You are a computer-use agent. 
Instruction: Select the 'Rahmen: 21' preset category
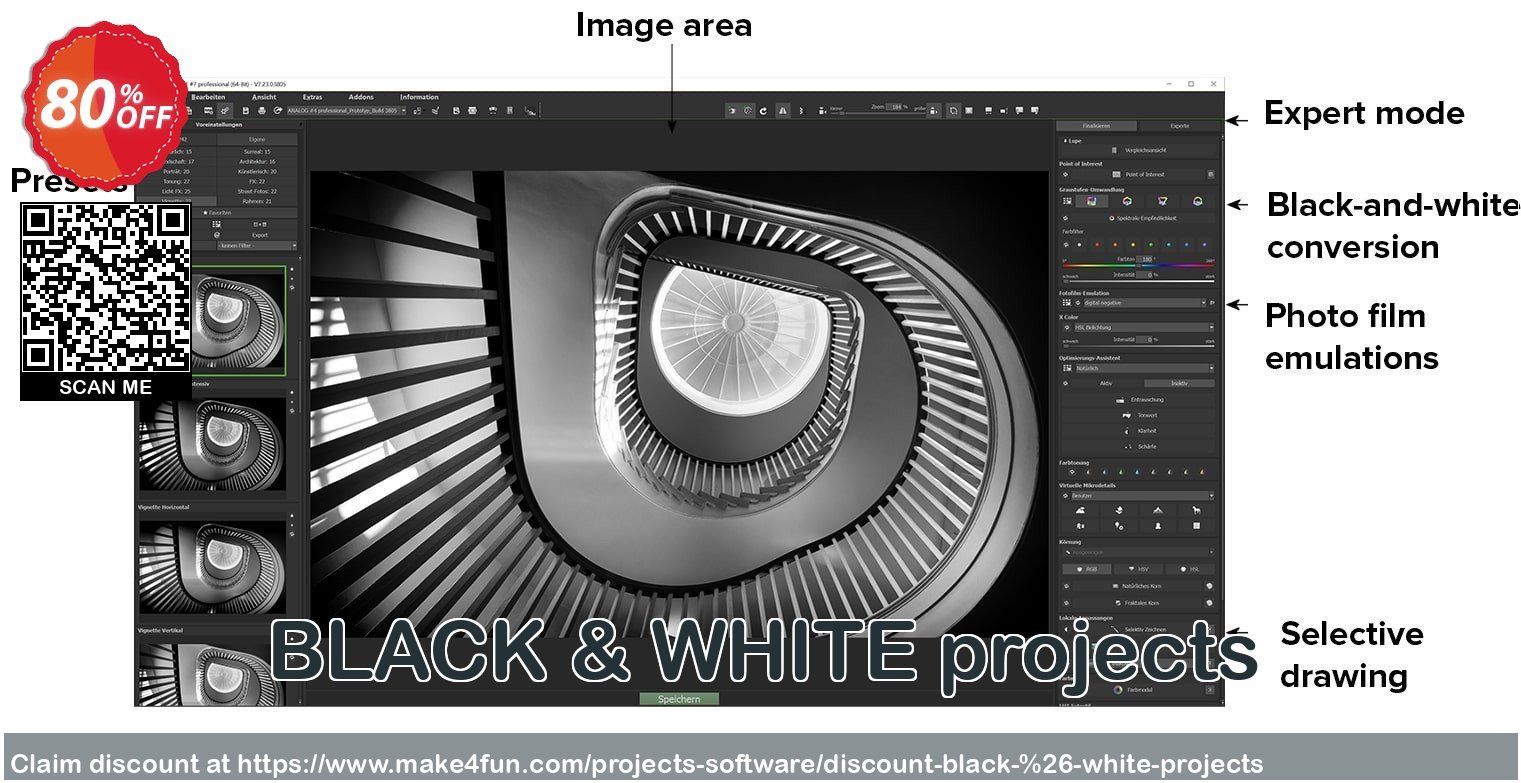(257, 201)
